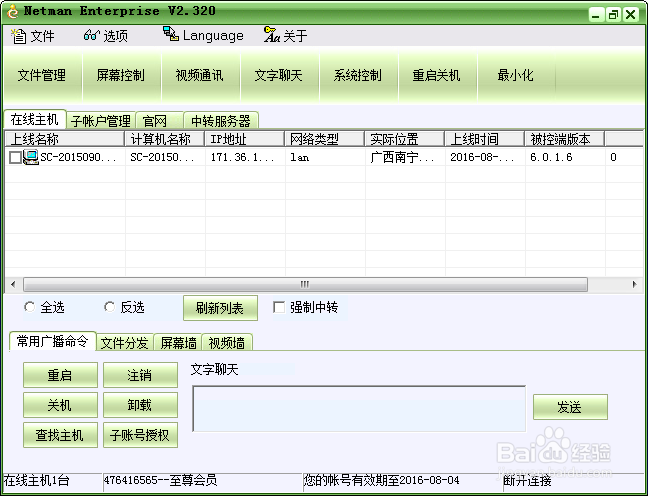Click the lan network type cell
This screenshot has height=496, width=648.
tap(300, 157)
